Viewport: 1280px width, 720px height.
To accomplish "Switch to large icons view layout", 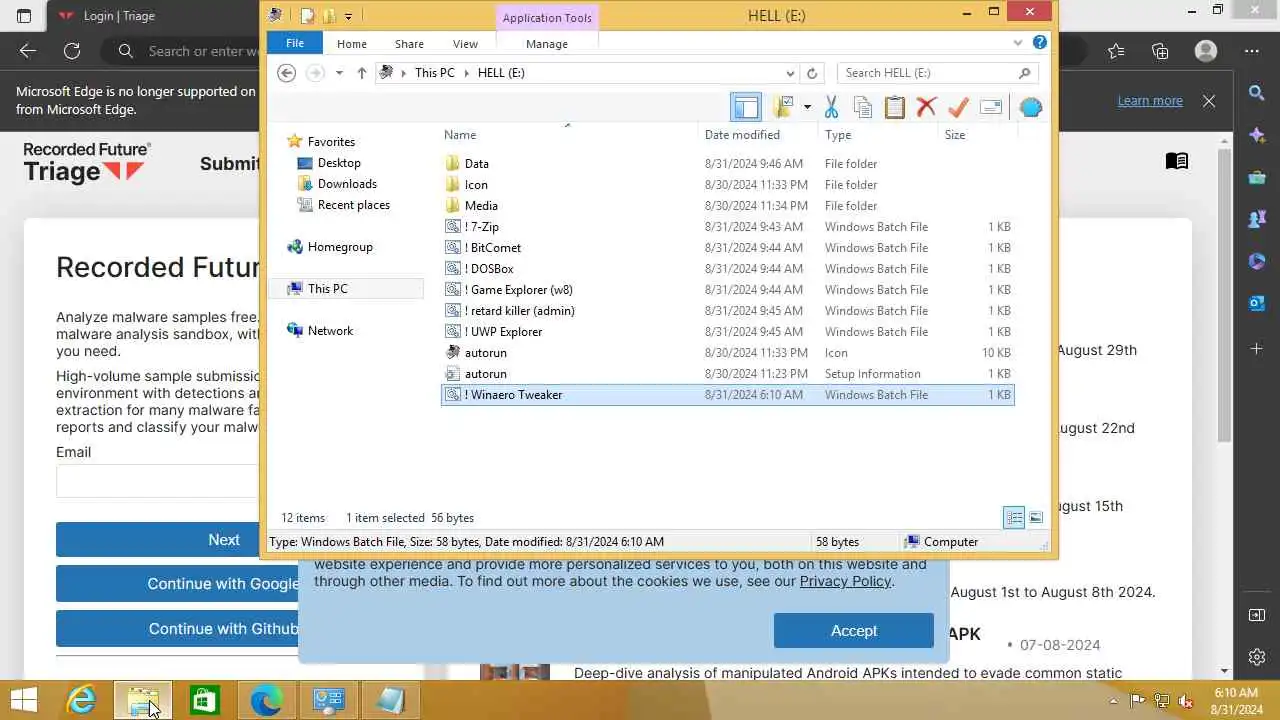I will click(1036, 517).
